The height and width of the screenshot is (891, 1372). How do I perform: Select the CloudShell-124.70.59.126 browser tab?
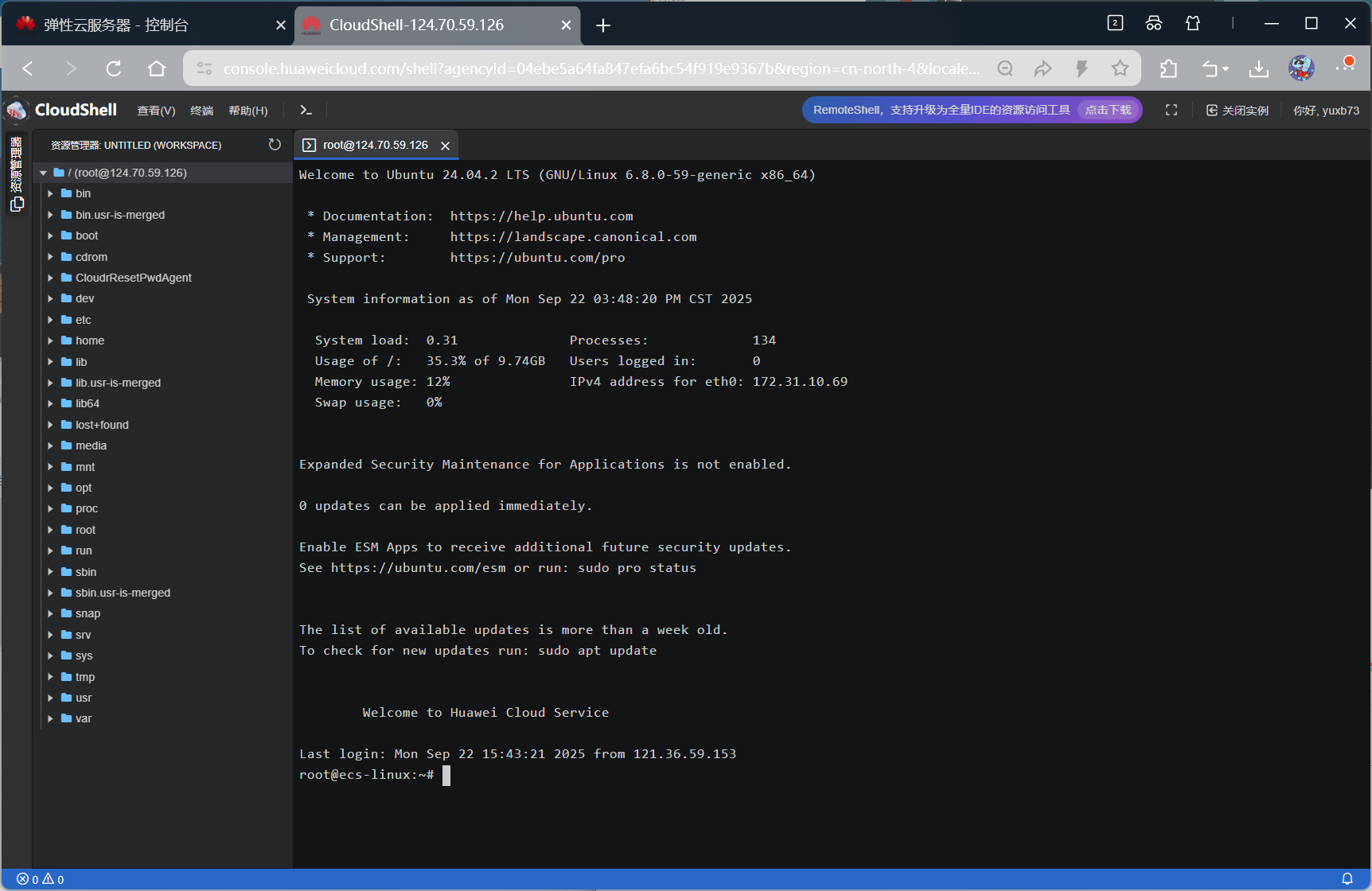pos(436,25)
